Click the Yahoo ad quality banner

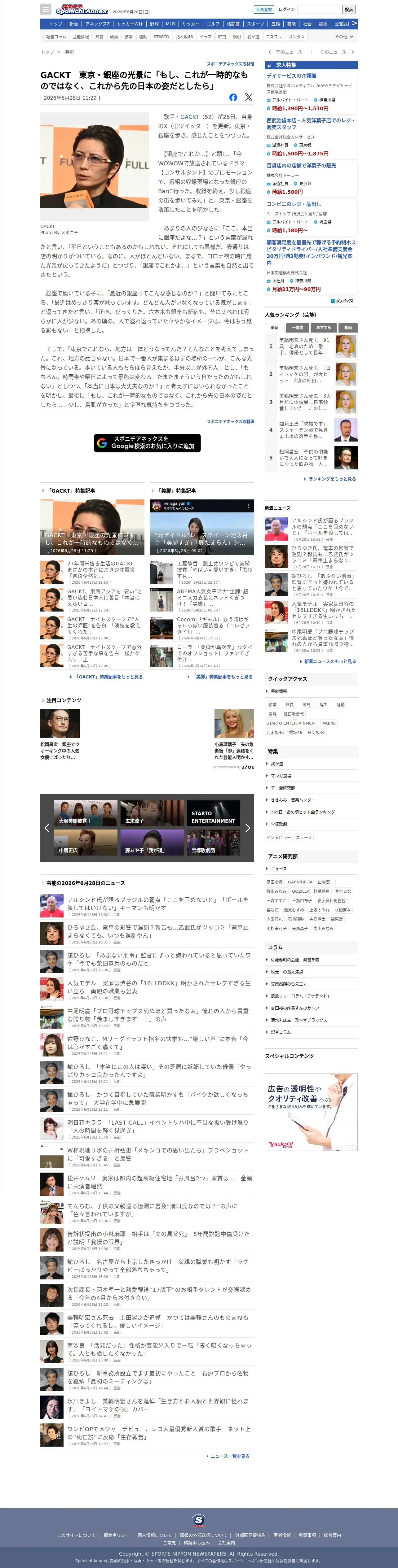(x=311, y=1112)
